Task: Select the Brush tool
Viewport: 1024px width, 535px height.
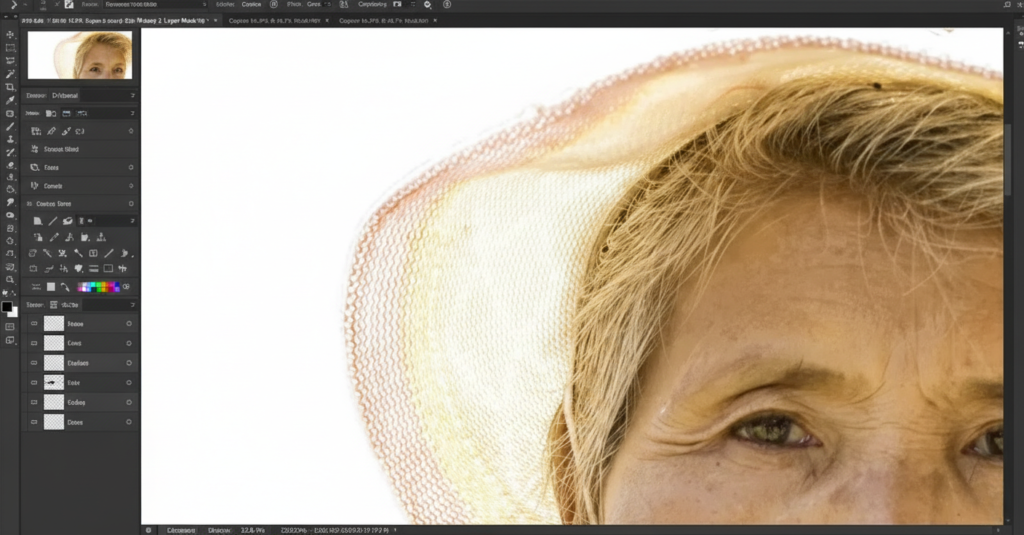Action: 10,126
